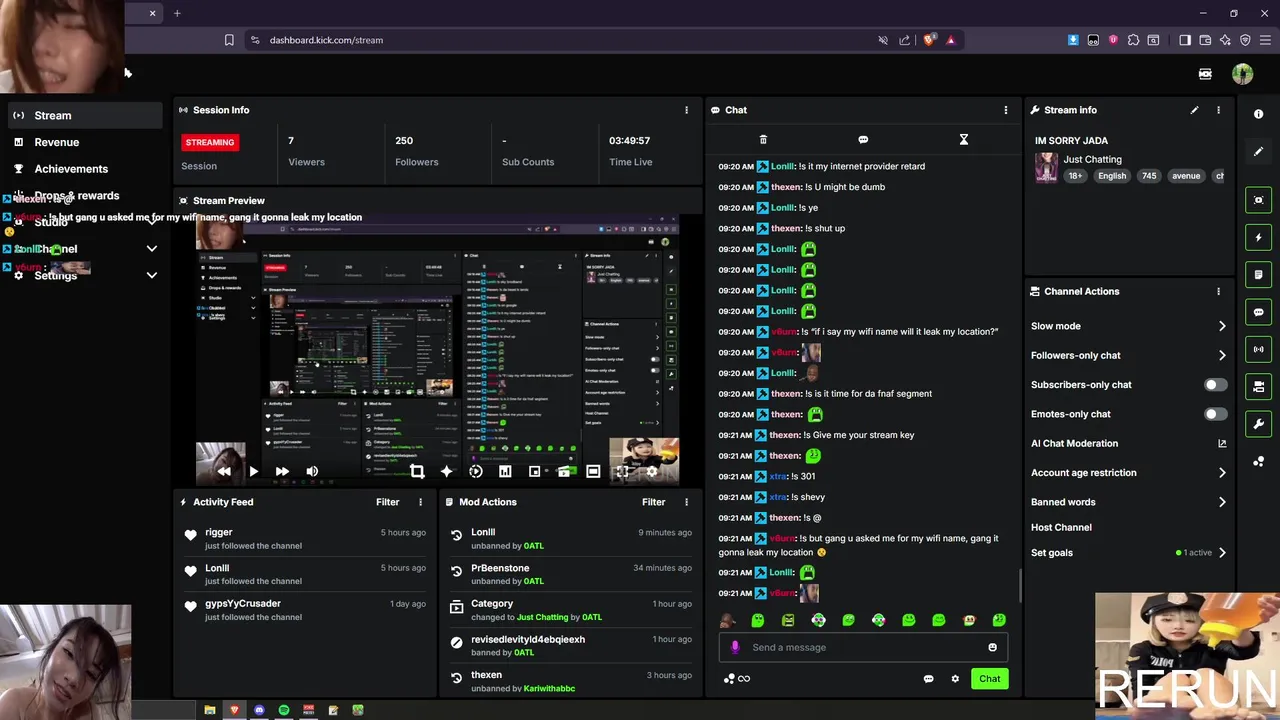Viewport: 1280px width, 720px height.
Task: Toggle Emotes-only chat switch
Action: point(1216,414)
